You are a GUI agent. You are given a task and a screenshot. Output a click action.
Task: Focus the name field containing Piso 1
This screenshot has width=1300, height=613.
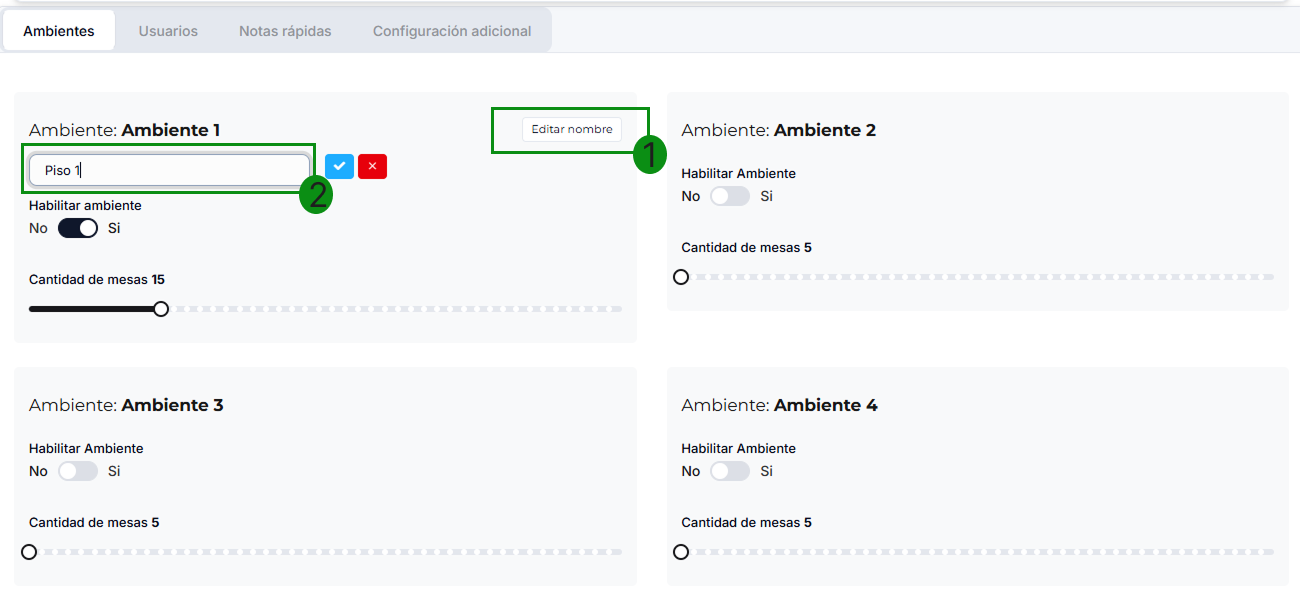point(168,170)
